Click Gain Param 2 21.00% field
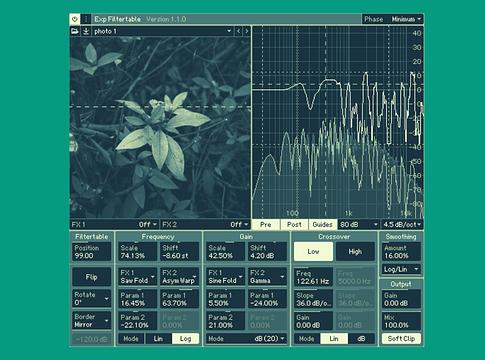Image resolution: width=485 pixels, height=360 pixels. 225,321
